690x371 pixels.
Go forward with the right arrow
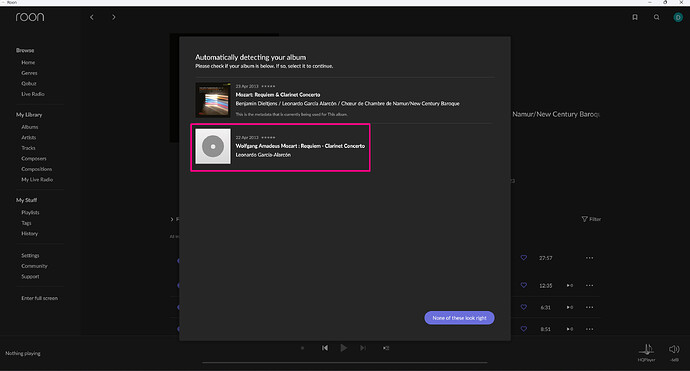coord(114,17)
